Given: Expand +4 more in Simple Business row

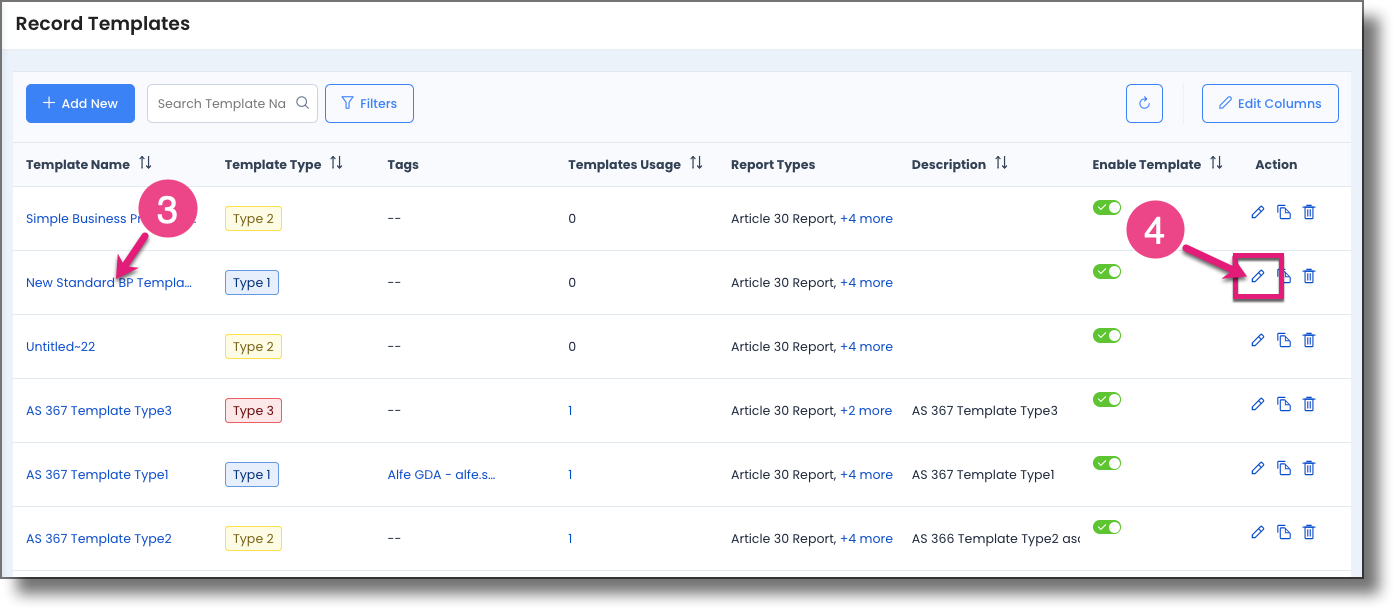Looking at the screenshot, I should (866, 218).
